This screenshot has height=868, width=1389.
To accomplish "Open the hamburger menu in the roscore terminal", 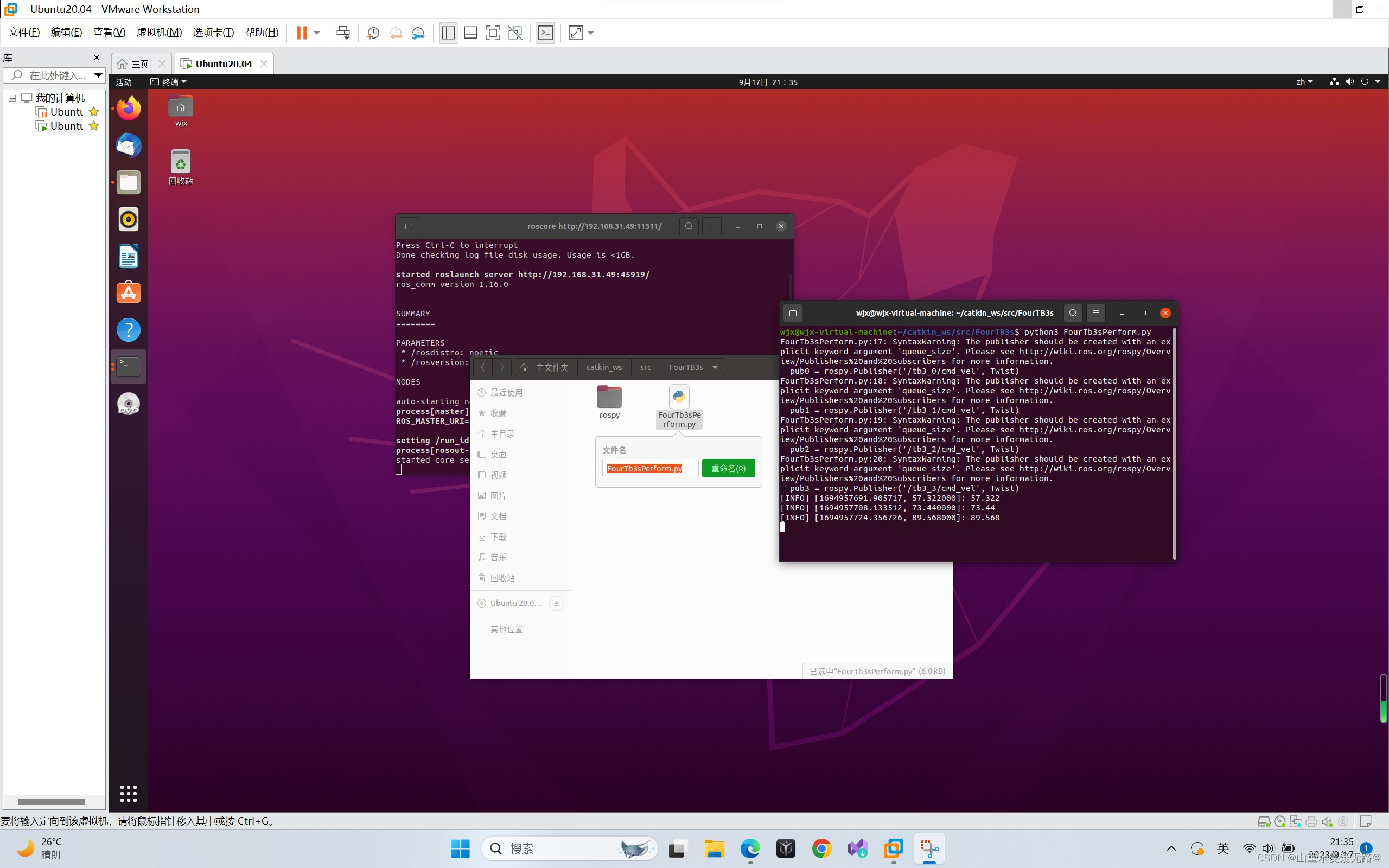I will 712,226.
